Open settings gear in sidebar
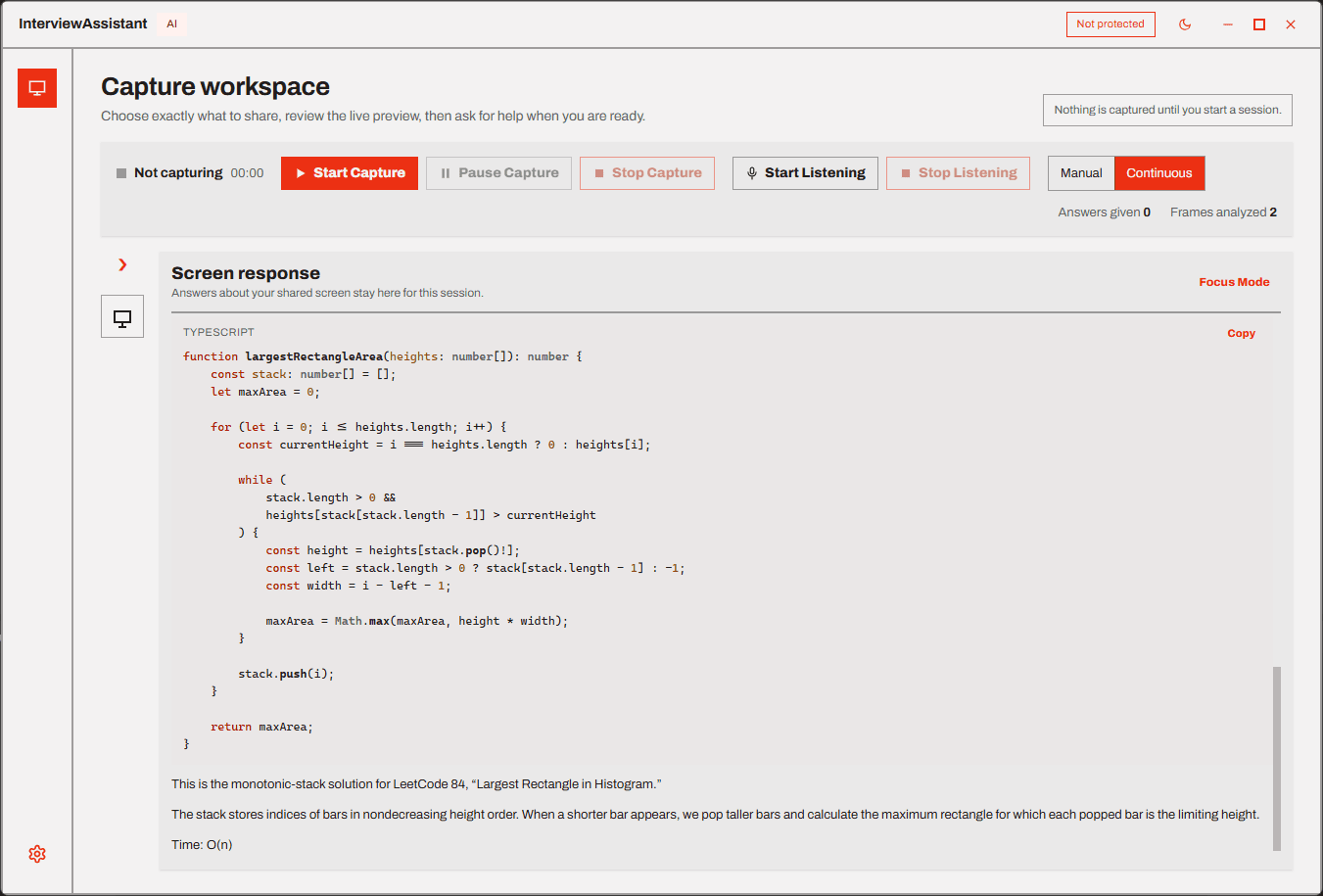Viewport: 1323px width, 896px height. [37, 854]
